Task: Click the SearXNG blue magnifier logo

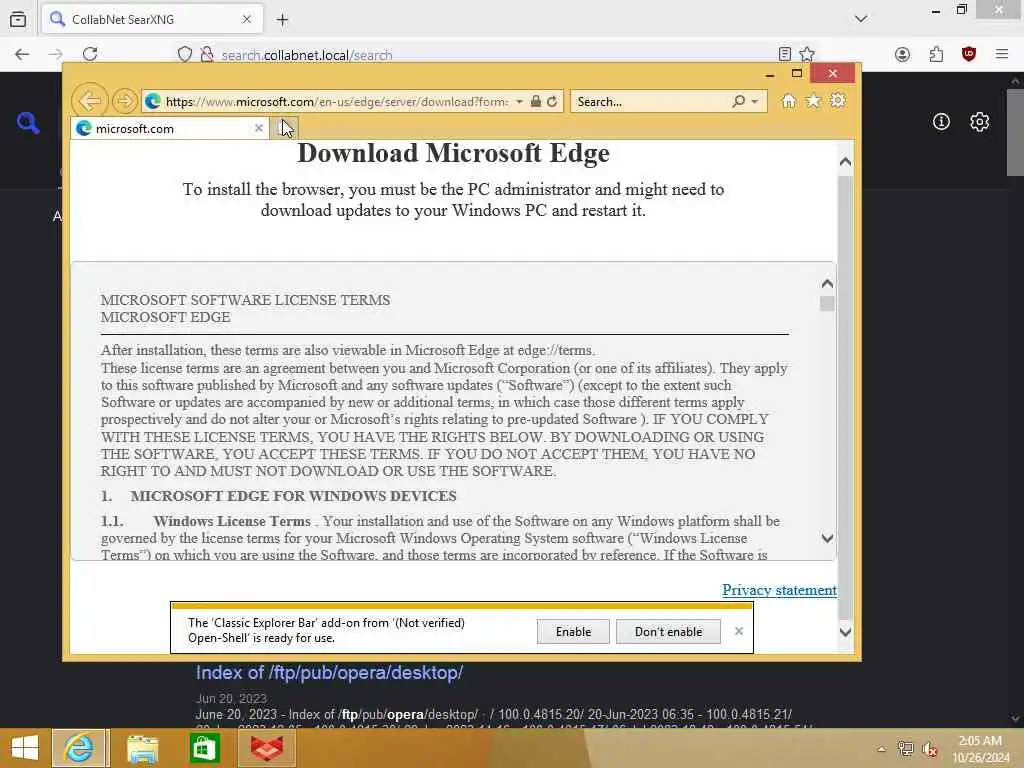Action: click(28, 122)
